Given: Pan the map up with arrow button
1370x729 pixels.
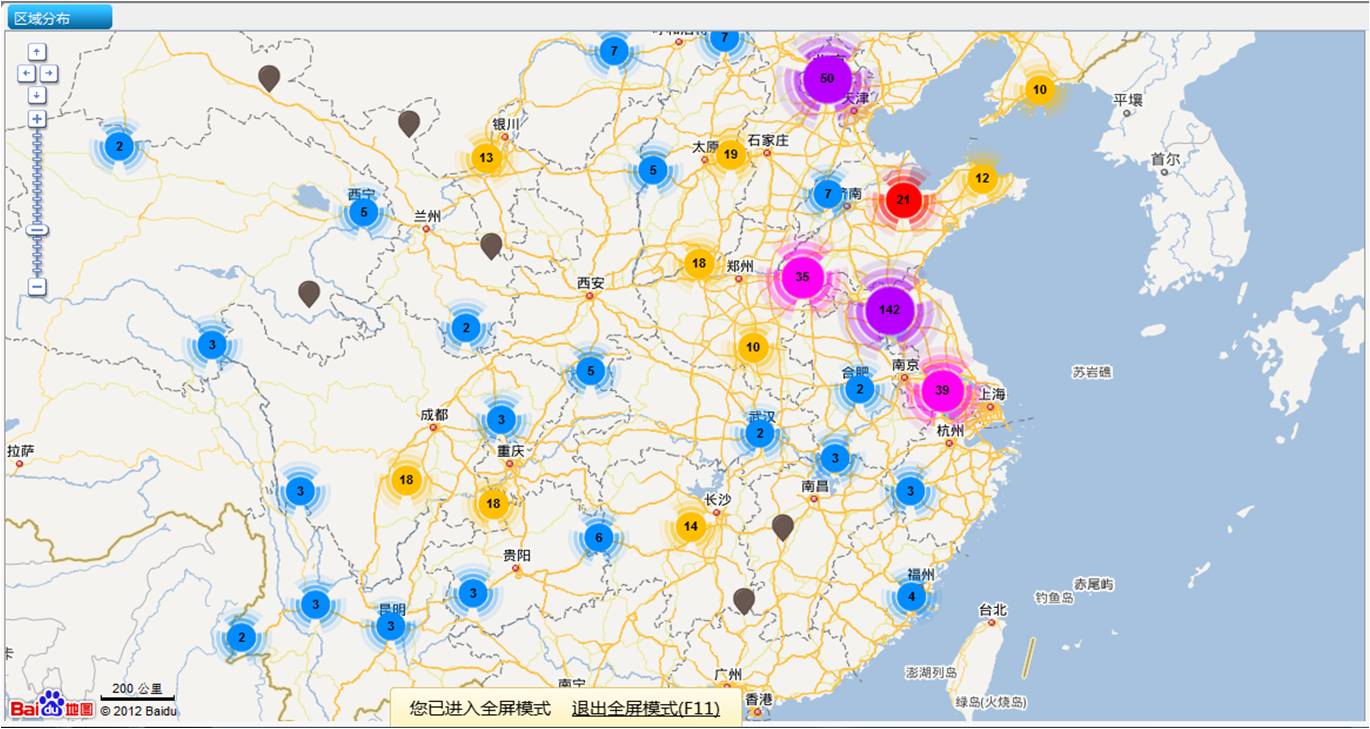Looking at the screenshot, I should point(37,51).
